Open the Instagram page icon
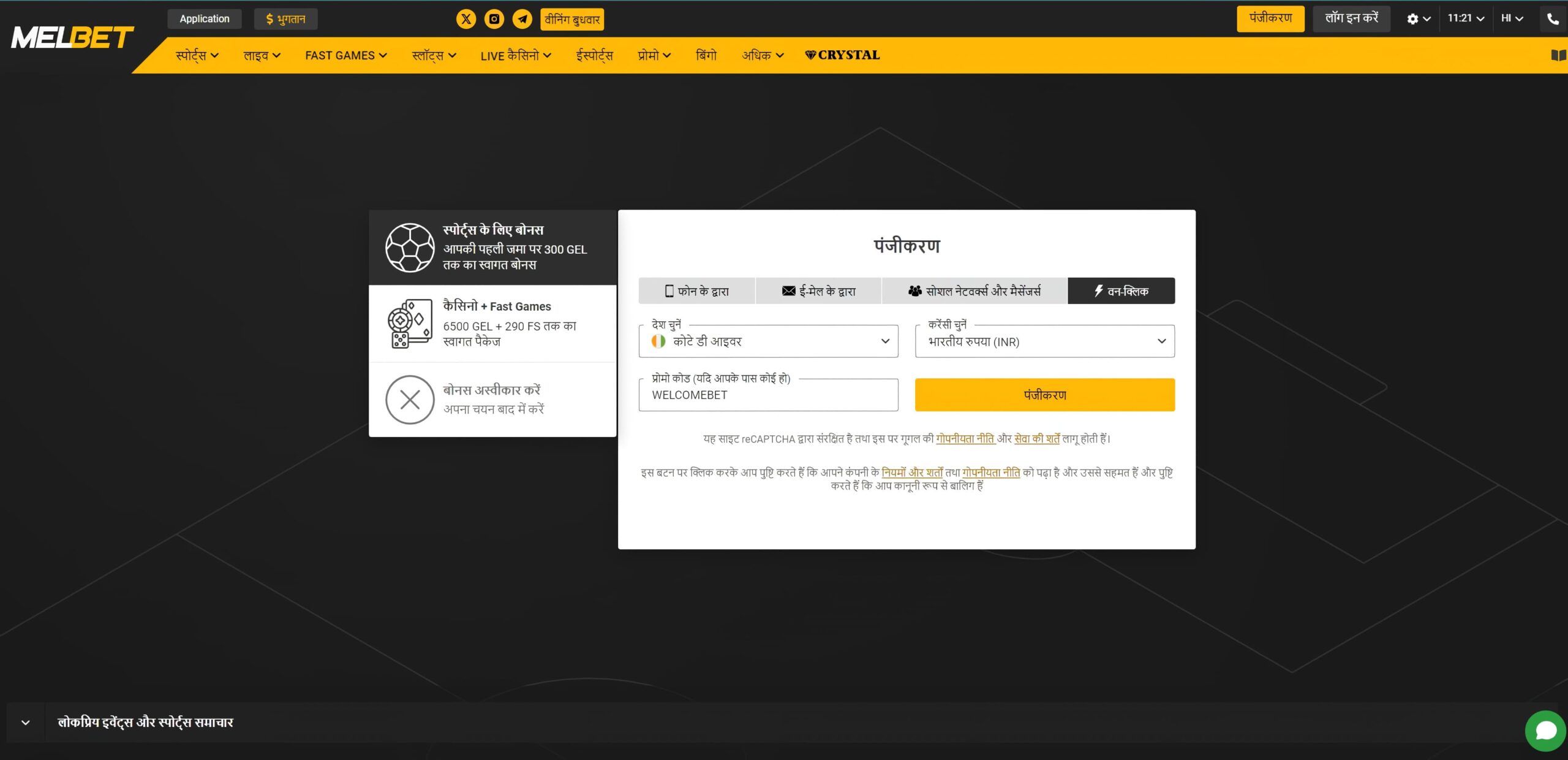Screen dimensions: 1568x760 [494, 19]
